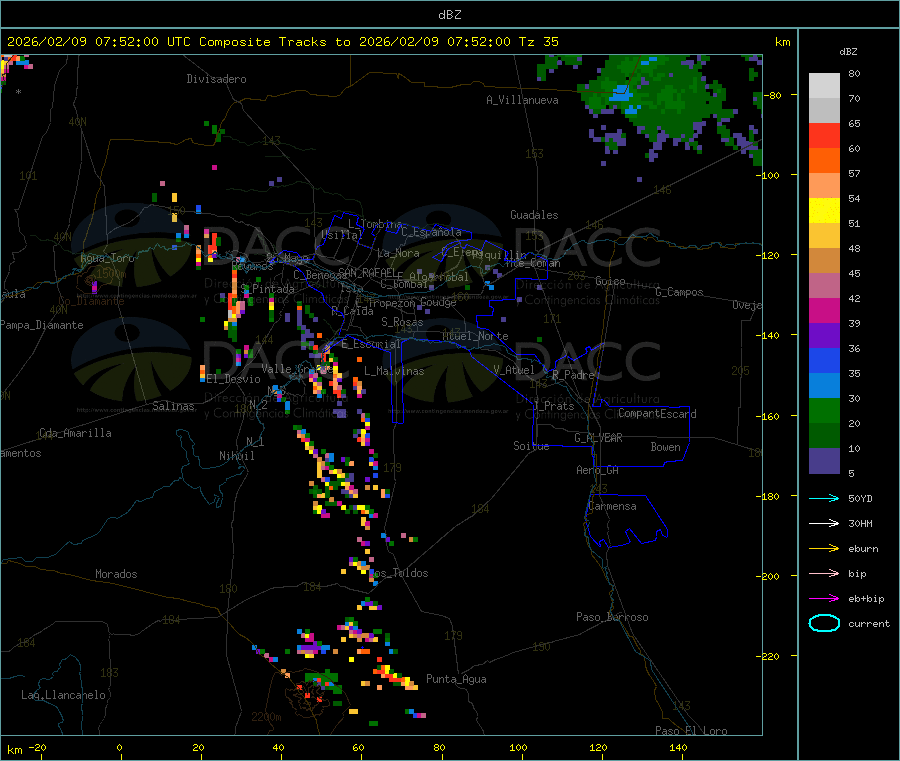Click the white 80 dBZ color swatch
900x761 pixels.
pyautogui.click(x=824, y=86)
